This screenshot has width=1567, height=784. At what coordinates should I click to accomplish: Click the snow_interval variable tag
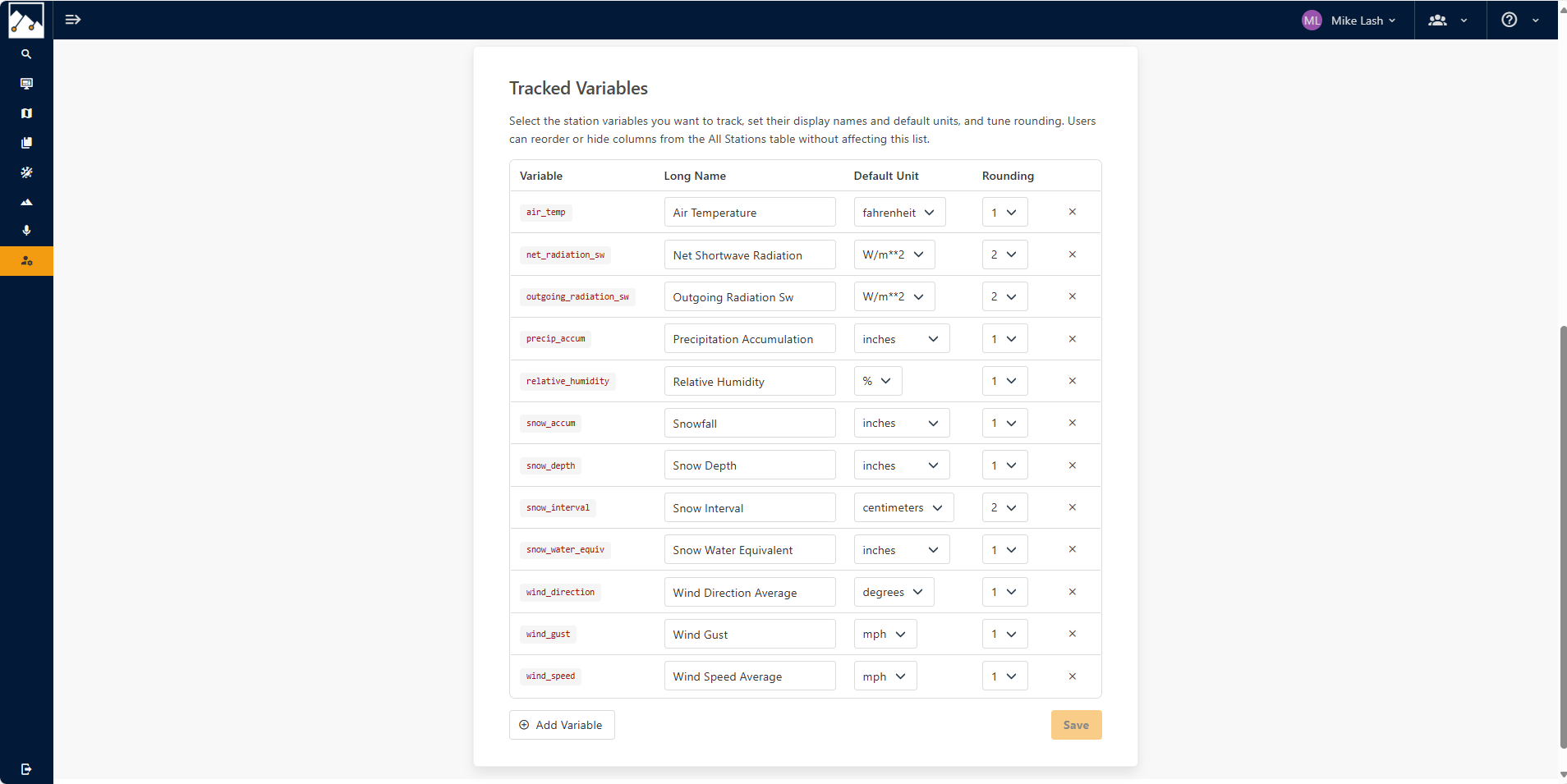[558, 507]
